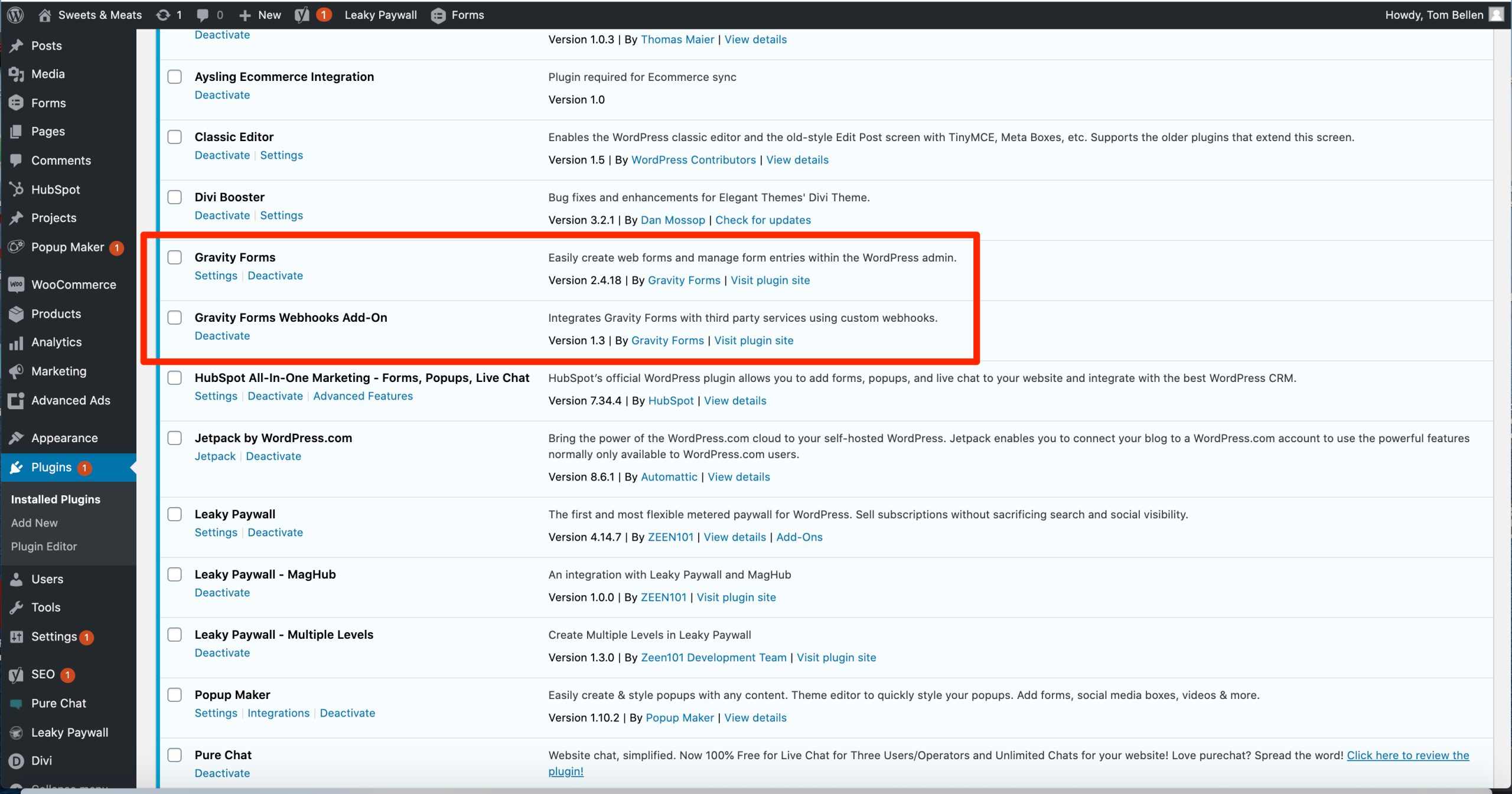Viewport: 1512px width, 794px height.
Task: Select the Aysling Ecommerce Integration checkbox
Action: (x=175, y=77)
